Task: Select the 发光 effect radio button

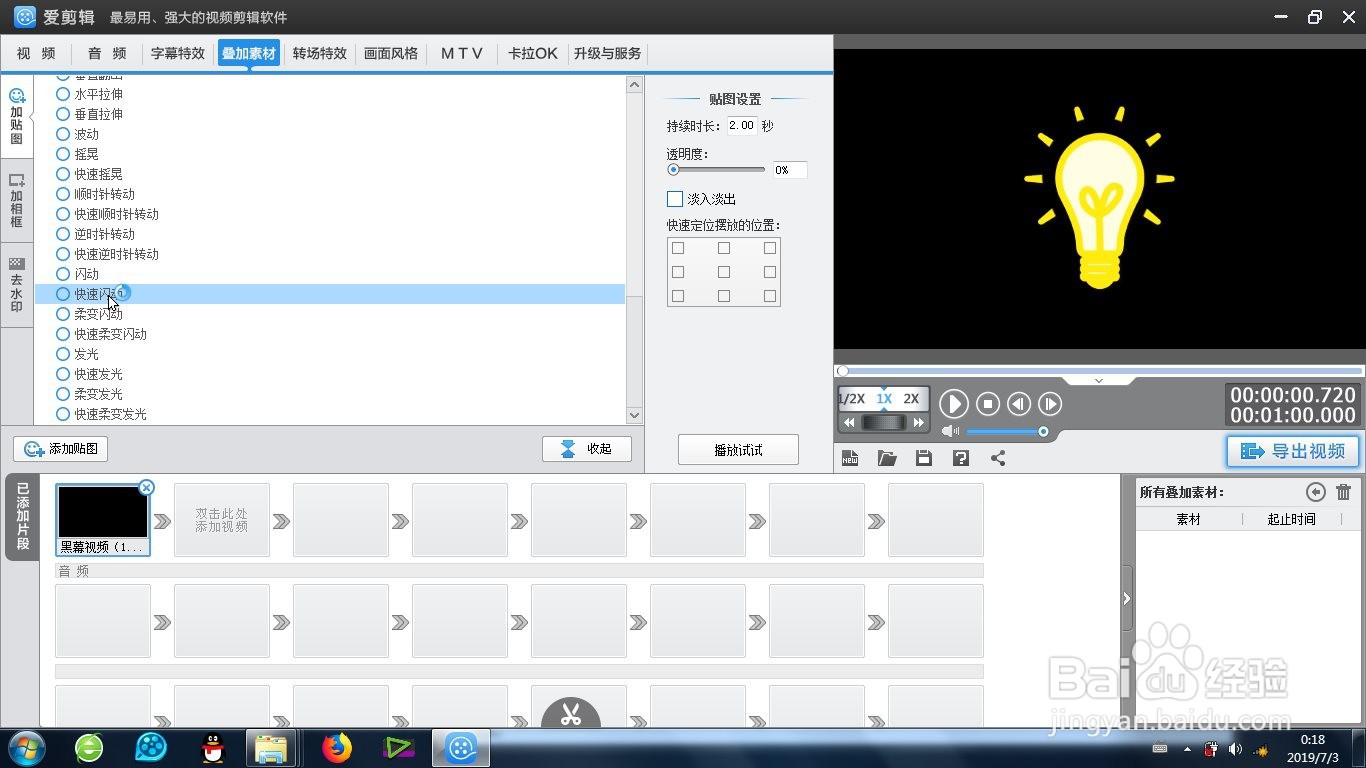Action: pyautogui.click(x=62, y=354)
